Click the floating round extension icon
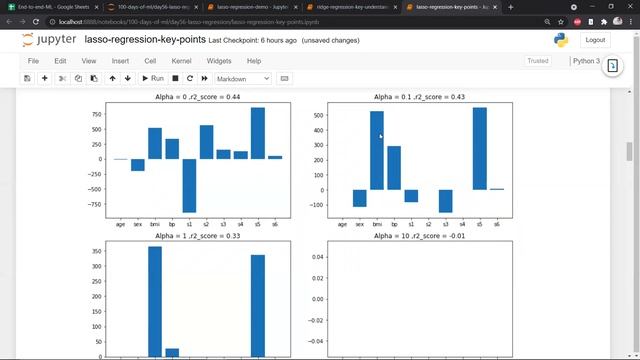This screenshot has width=640, height=360. tap(612, 66)
